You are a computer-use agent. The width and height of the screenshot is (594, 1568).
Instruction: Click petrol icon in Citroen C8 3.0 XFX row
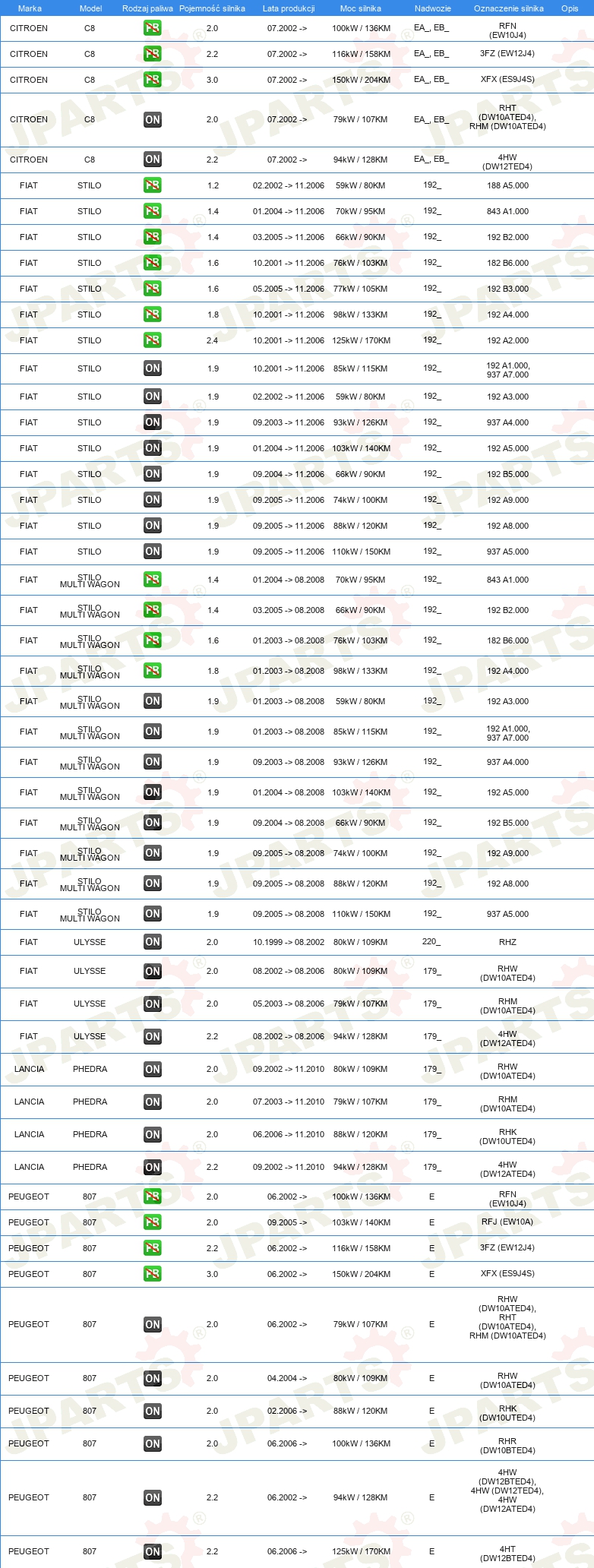[x=152, y=80]
